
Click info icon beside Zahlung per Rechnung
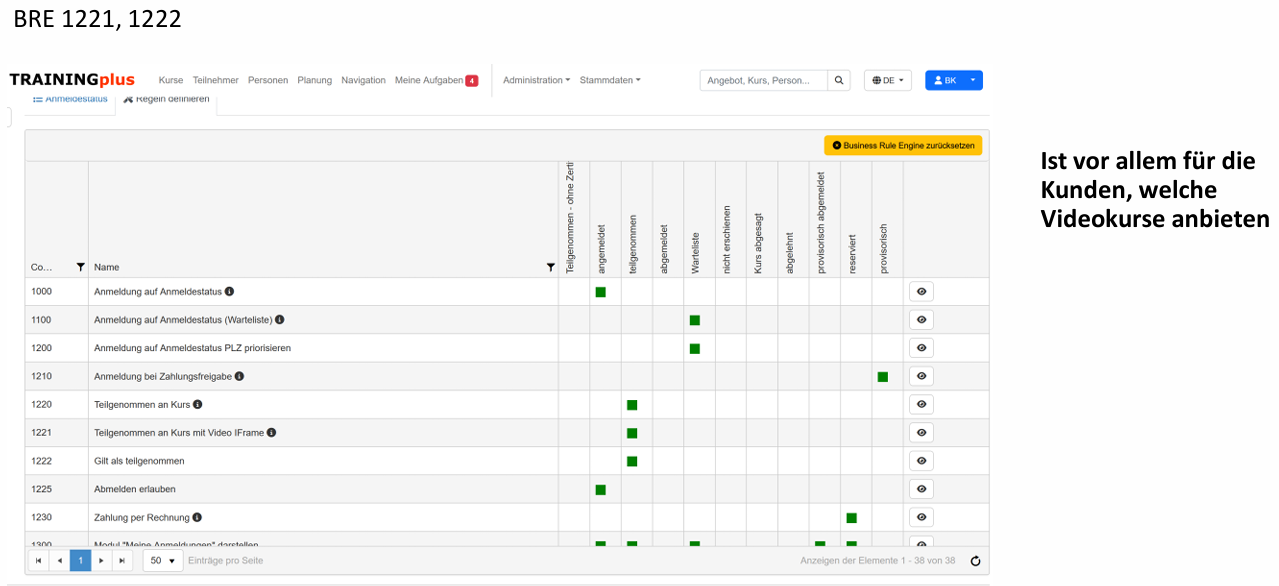(197, 517)
